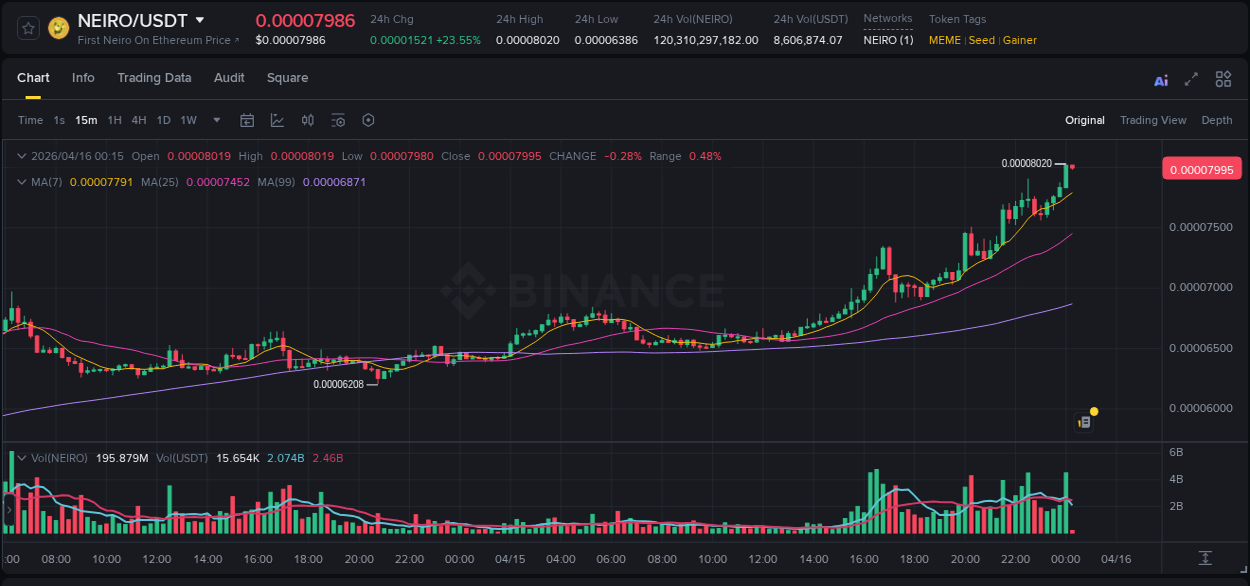Open the technical indicators icon
The width and height of the screenshot is (1250, 586).
[338, 120]
